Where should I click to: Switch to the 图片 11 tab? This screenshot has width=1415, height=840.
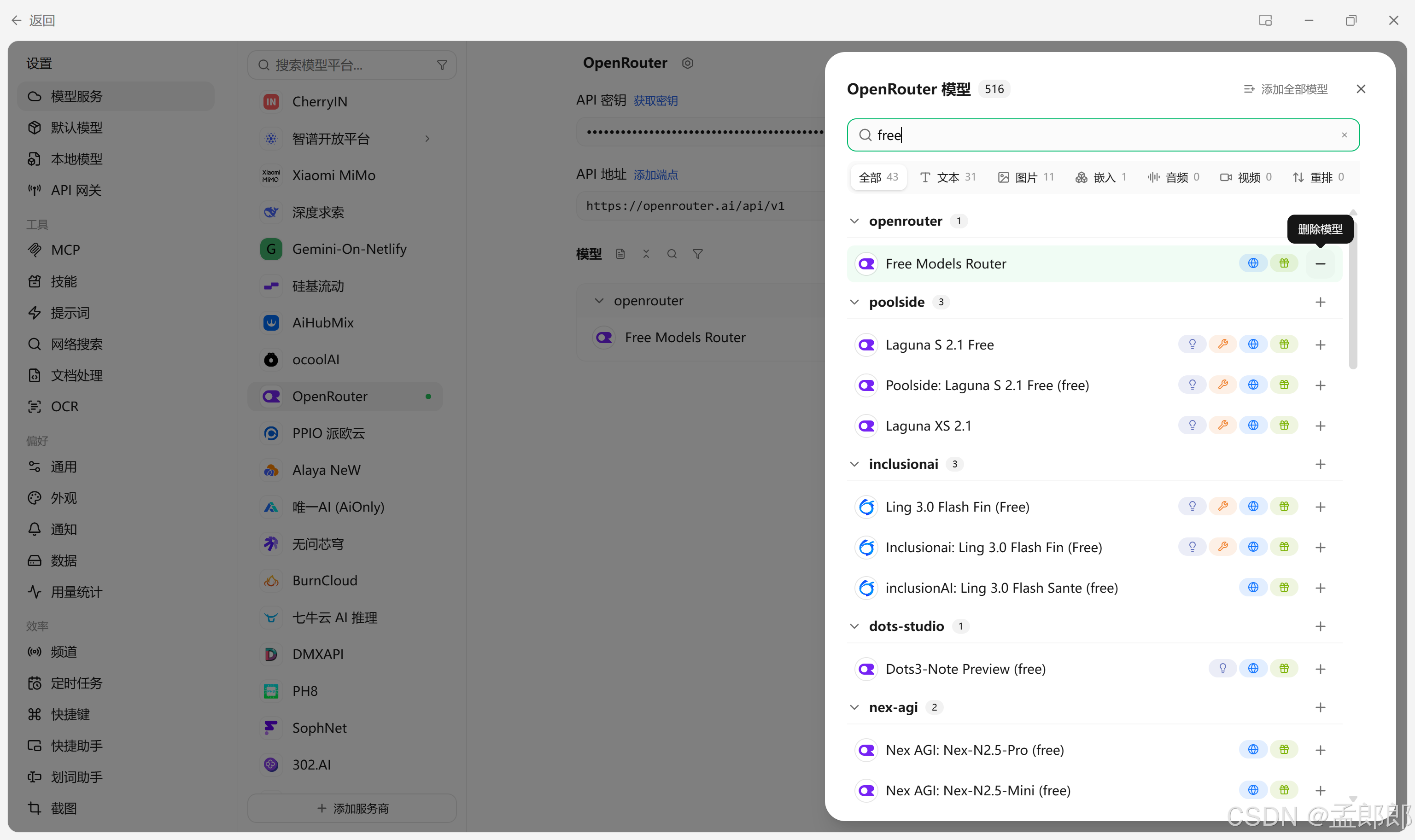coord(1026,178)
